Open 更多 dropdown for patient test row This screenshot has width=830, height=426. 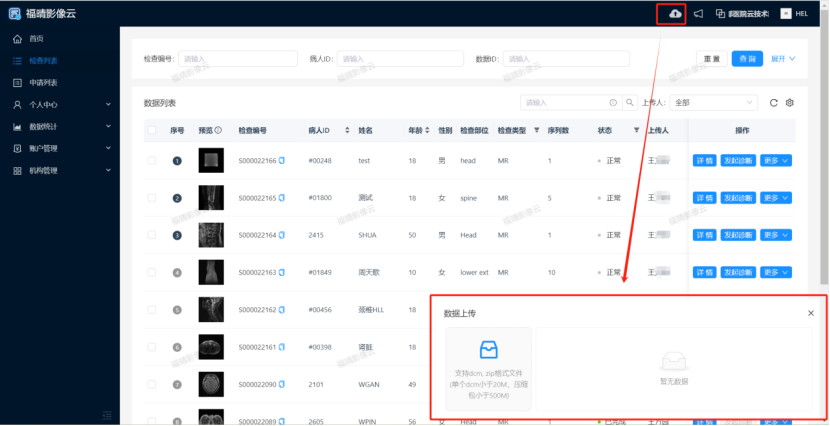click(776, 160)
